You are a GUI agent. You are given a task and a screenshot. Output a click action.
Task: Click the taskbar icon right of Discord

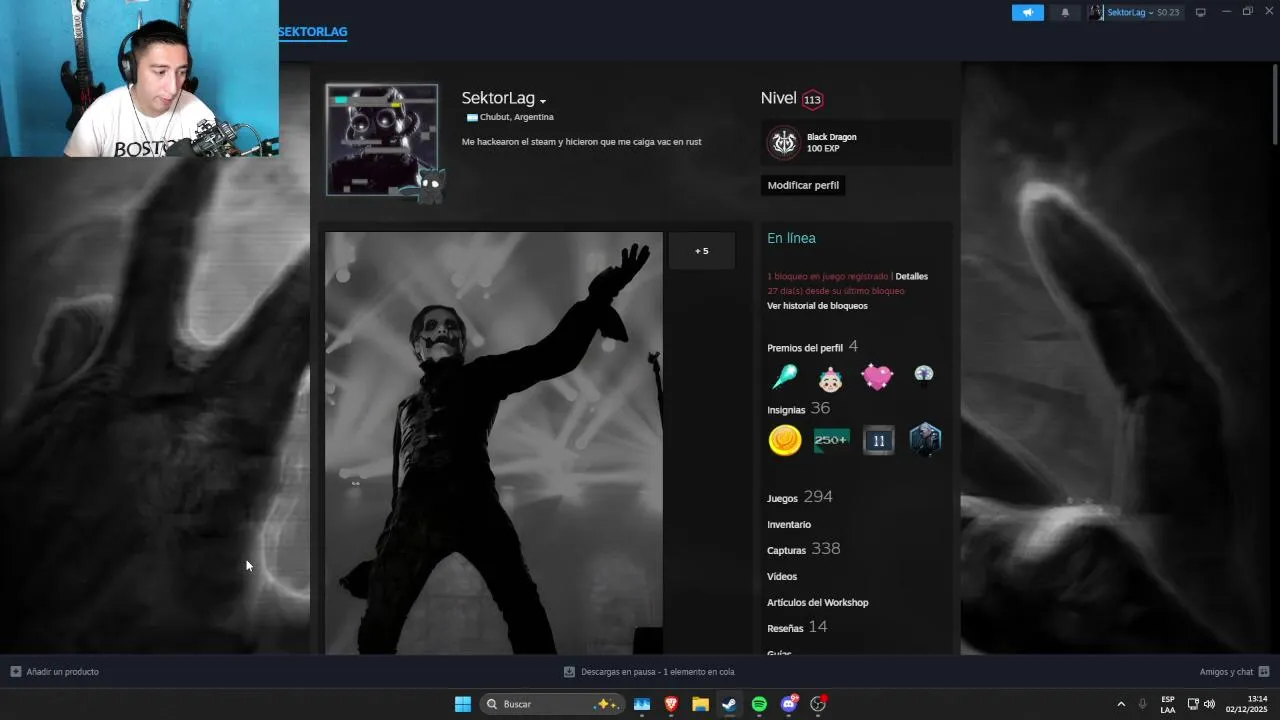(x=818, y=704)
